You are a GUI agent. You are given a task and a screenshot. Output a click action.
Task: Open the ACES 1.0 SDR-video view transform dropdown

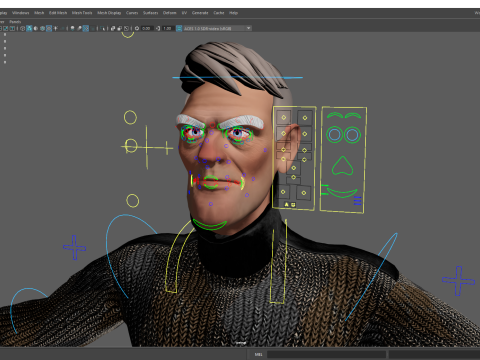pyautogui.click(x=217, y=28)
